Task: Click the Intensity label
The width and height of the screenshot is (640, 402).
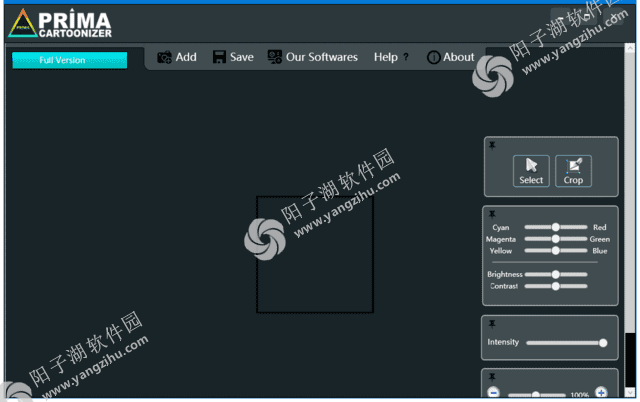Action: [503, 342]
